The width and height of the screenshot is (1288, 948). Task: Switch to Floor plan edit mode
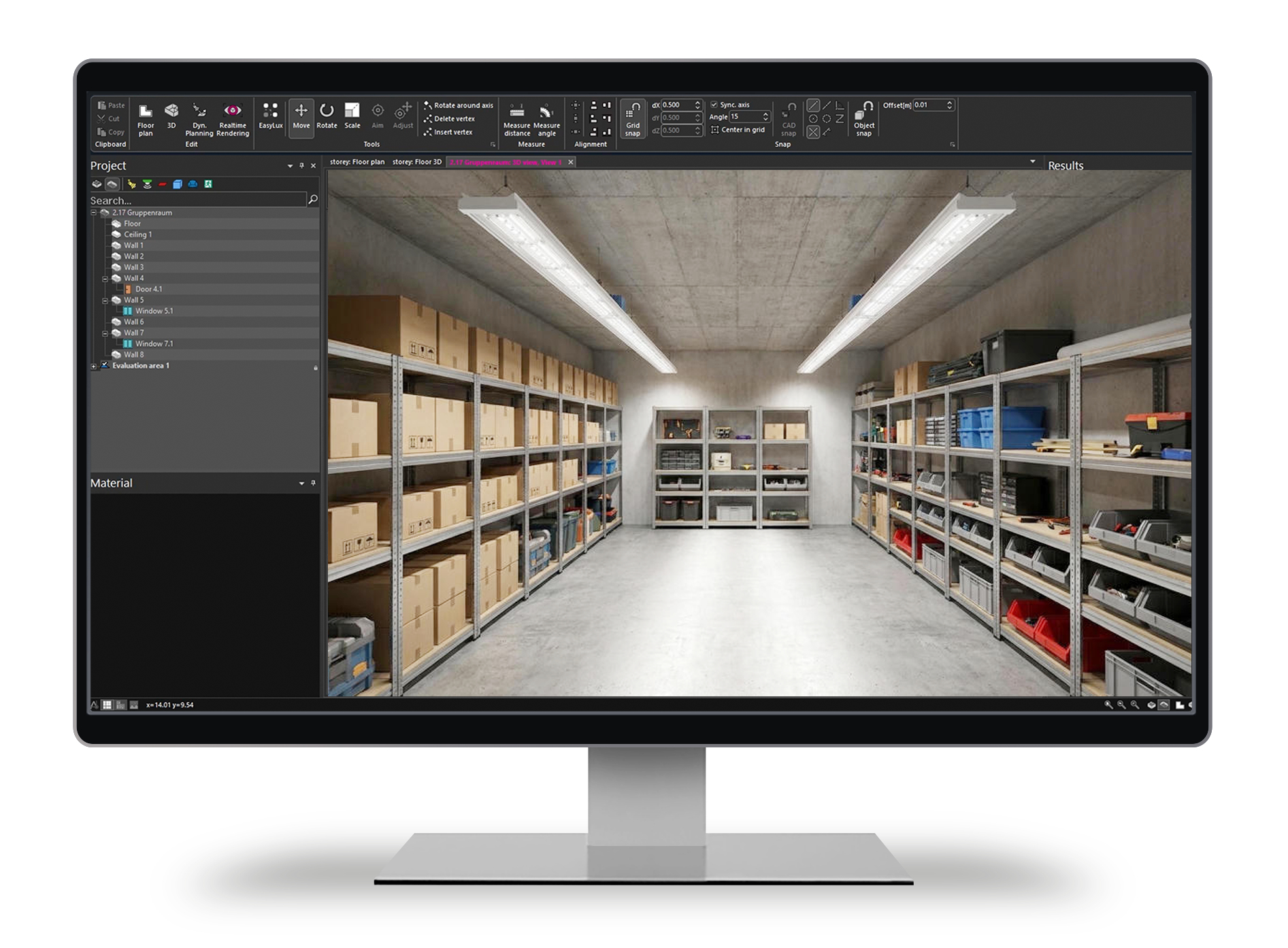(146, 120)
